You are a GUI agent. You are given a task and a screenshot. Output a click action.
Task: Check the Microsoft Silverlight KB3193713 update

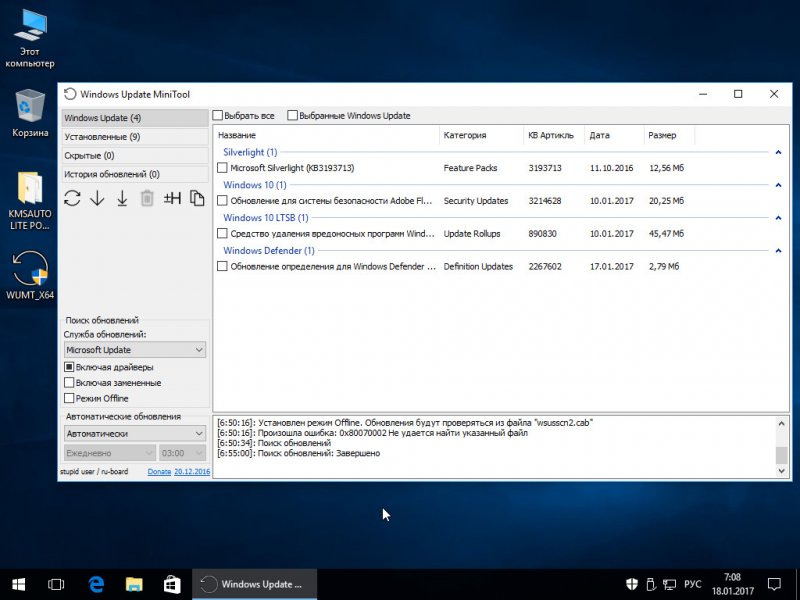tap(222, 168)
